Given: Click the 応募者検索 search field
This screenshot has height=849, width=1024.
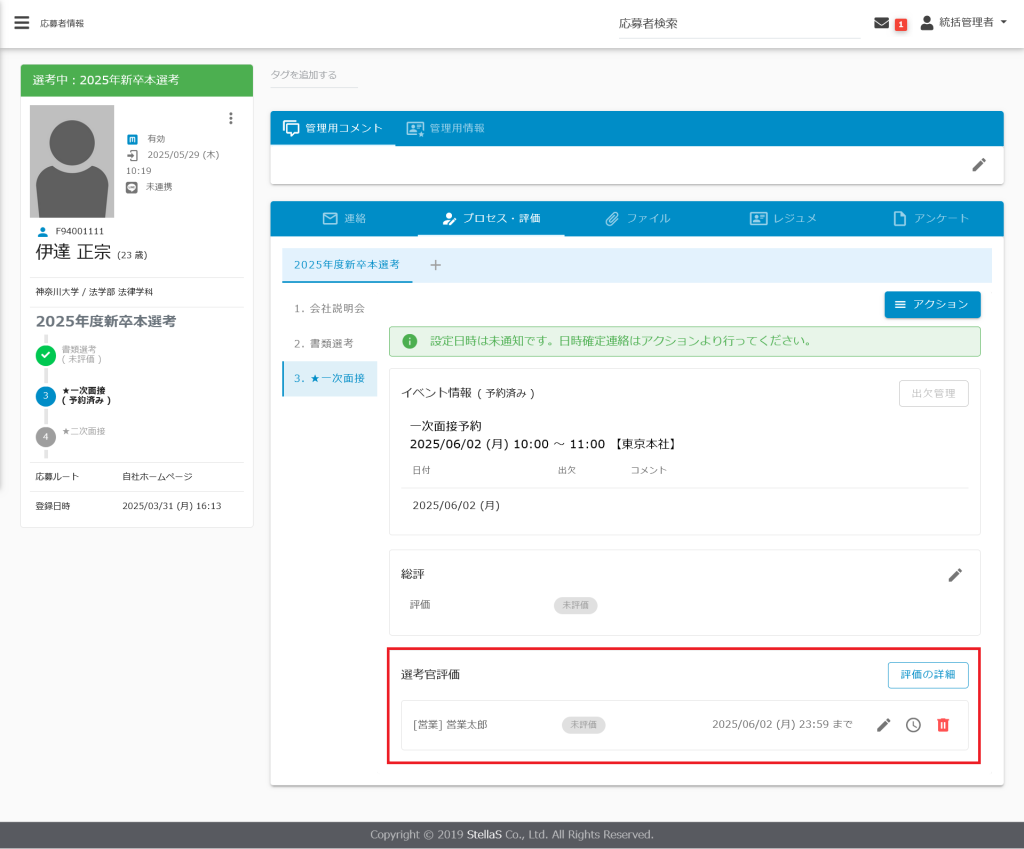Looking at the screenshot, I should (738, 23).
